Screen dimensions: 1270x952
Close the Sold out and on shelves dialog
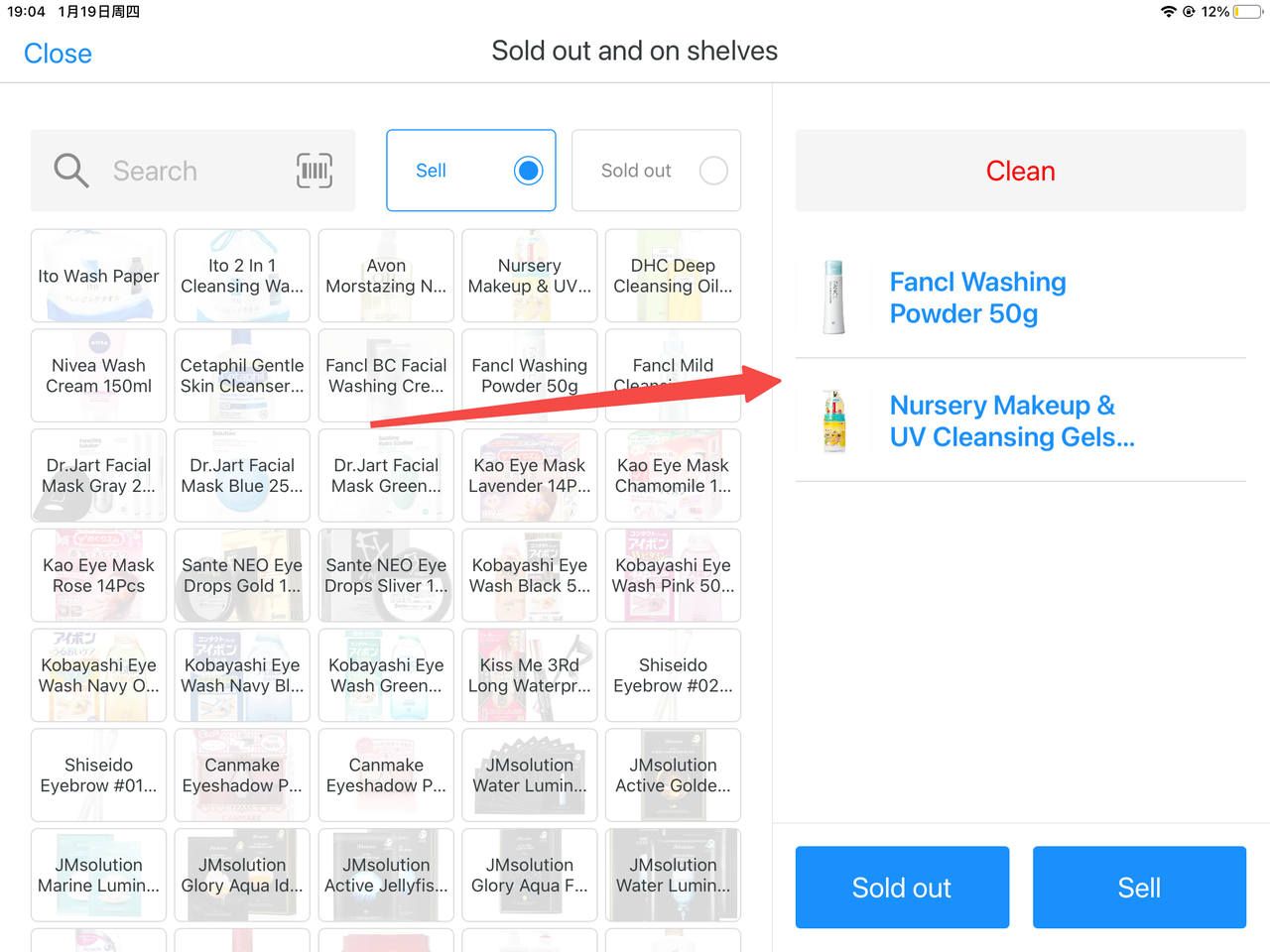[x=58, y=54]
